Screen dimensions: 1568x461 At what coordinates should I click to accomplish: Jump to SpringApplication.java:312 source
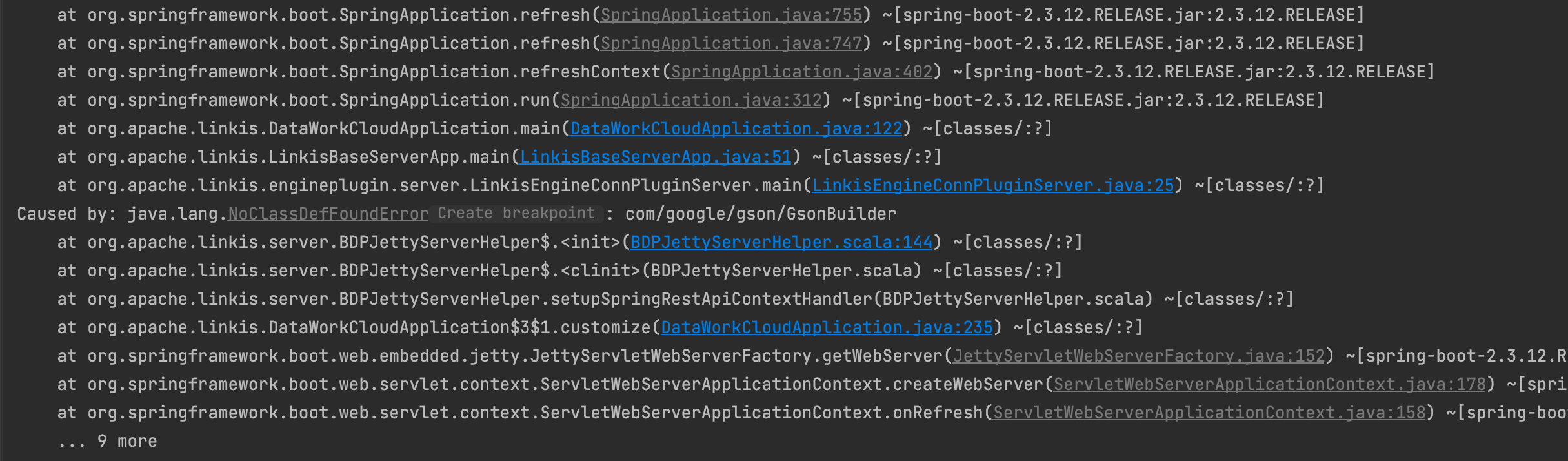tap(691, 100)
